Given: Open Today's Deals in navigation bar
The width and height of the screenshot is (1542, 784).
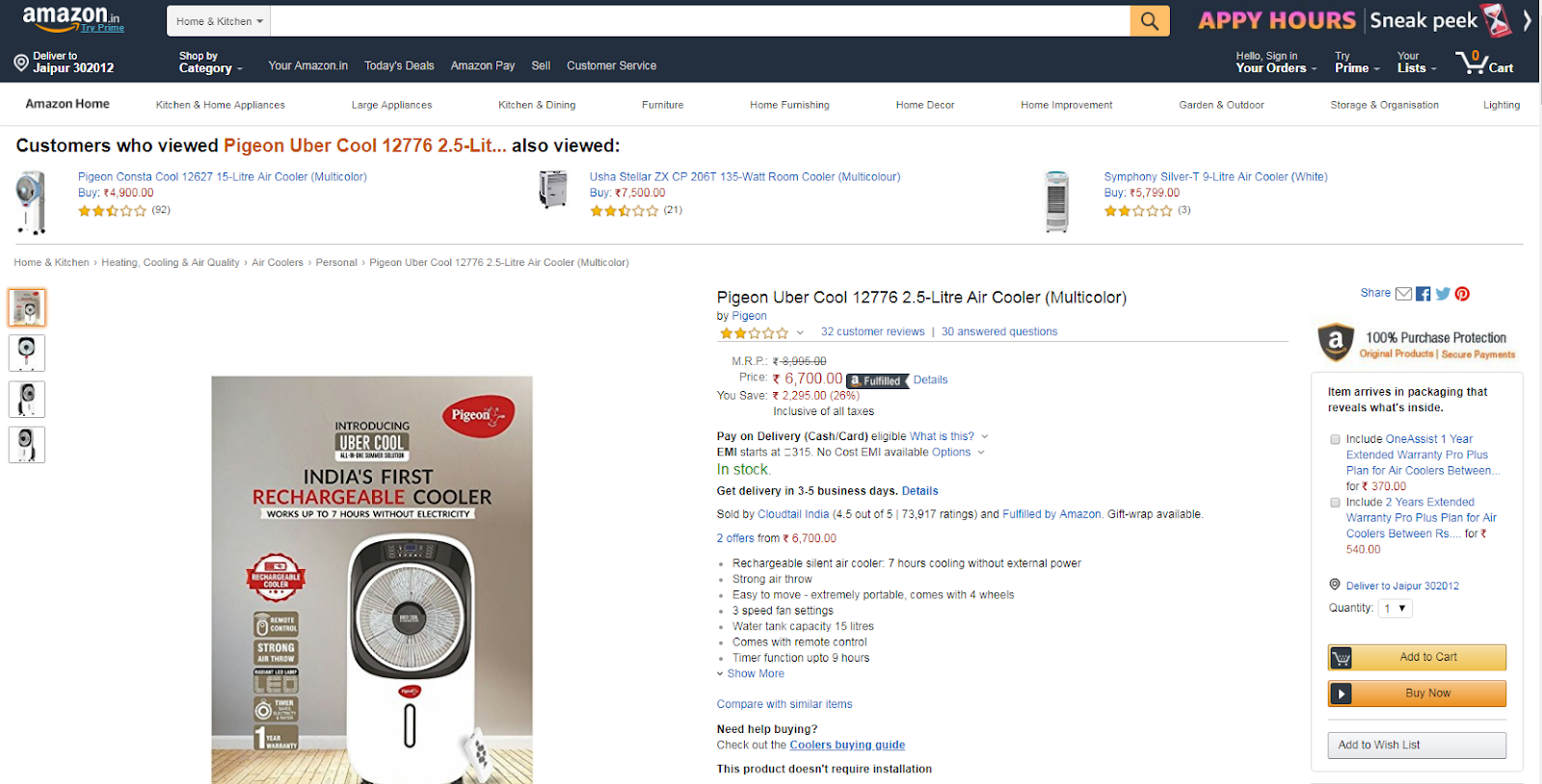Looking at the screenshot, I should pos(399,65).
